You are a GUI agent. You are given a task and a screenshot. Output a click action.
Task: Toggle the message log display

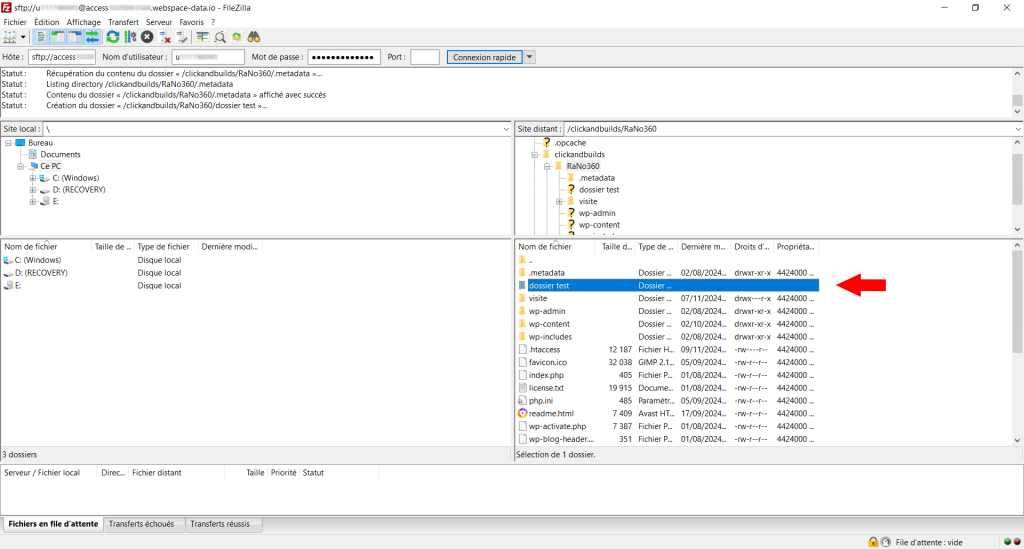[x=42, y=37]
